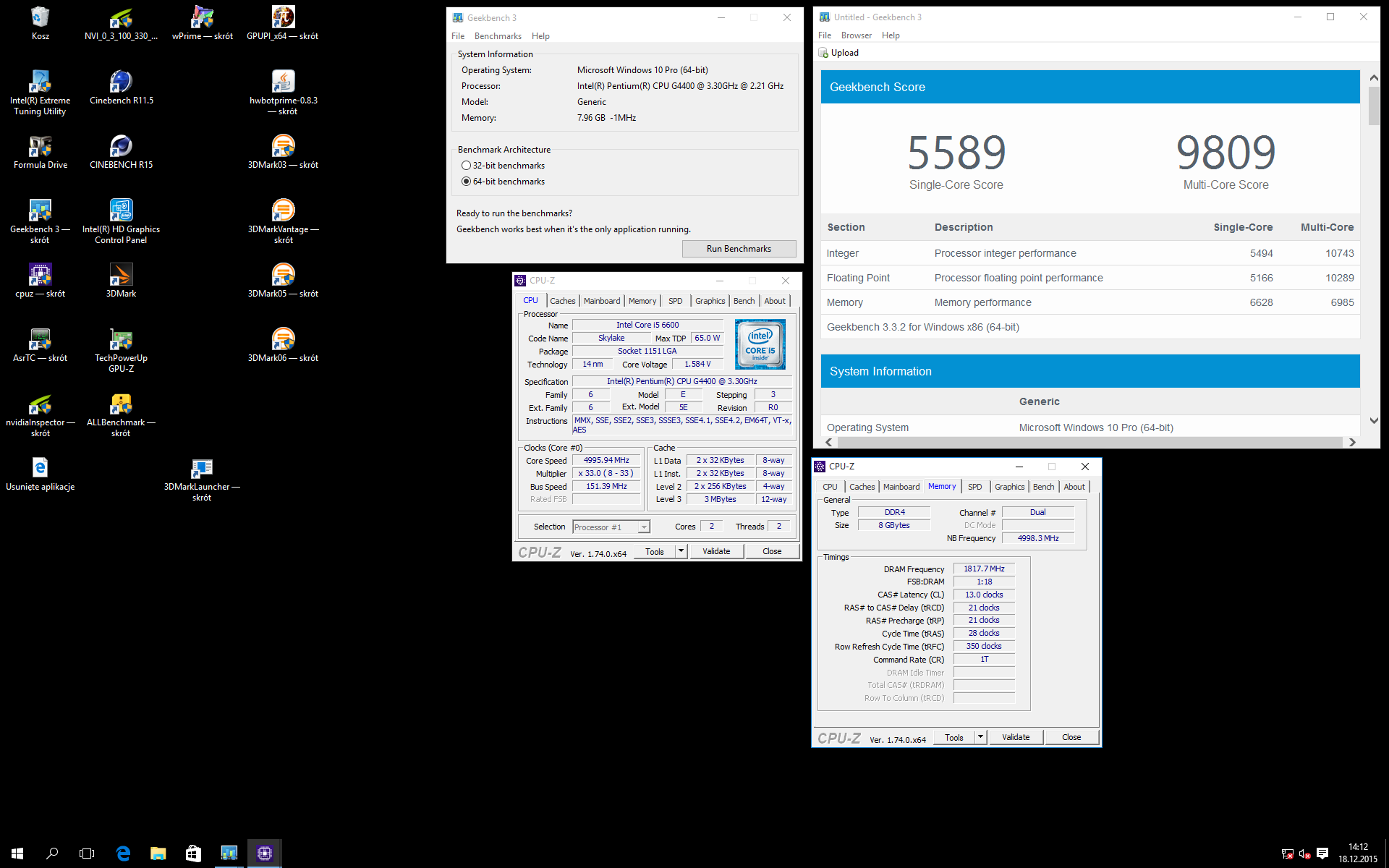
Task: Open Graphics tab in CPU-Z Memory window
Action: tap(1009, 487)
